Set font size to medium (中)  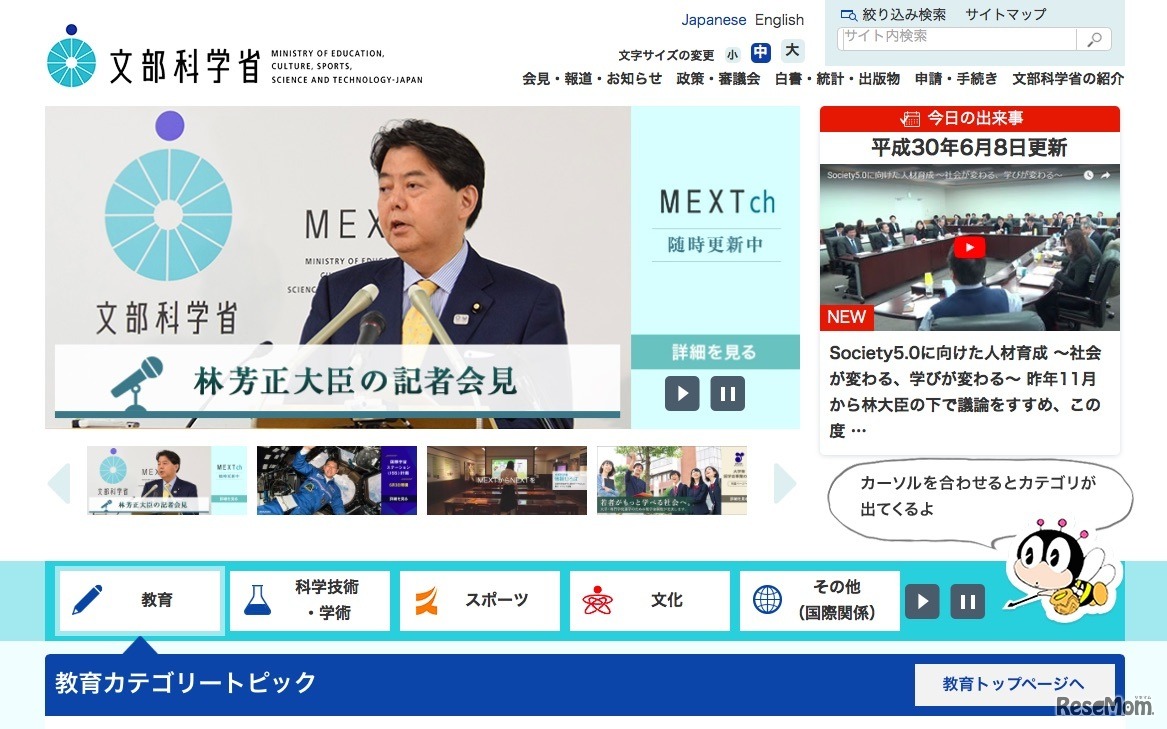point(760,52)
